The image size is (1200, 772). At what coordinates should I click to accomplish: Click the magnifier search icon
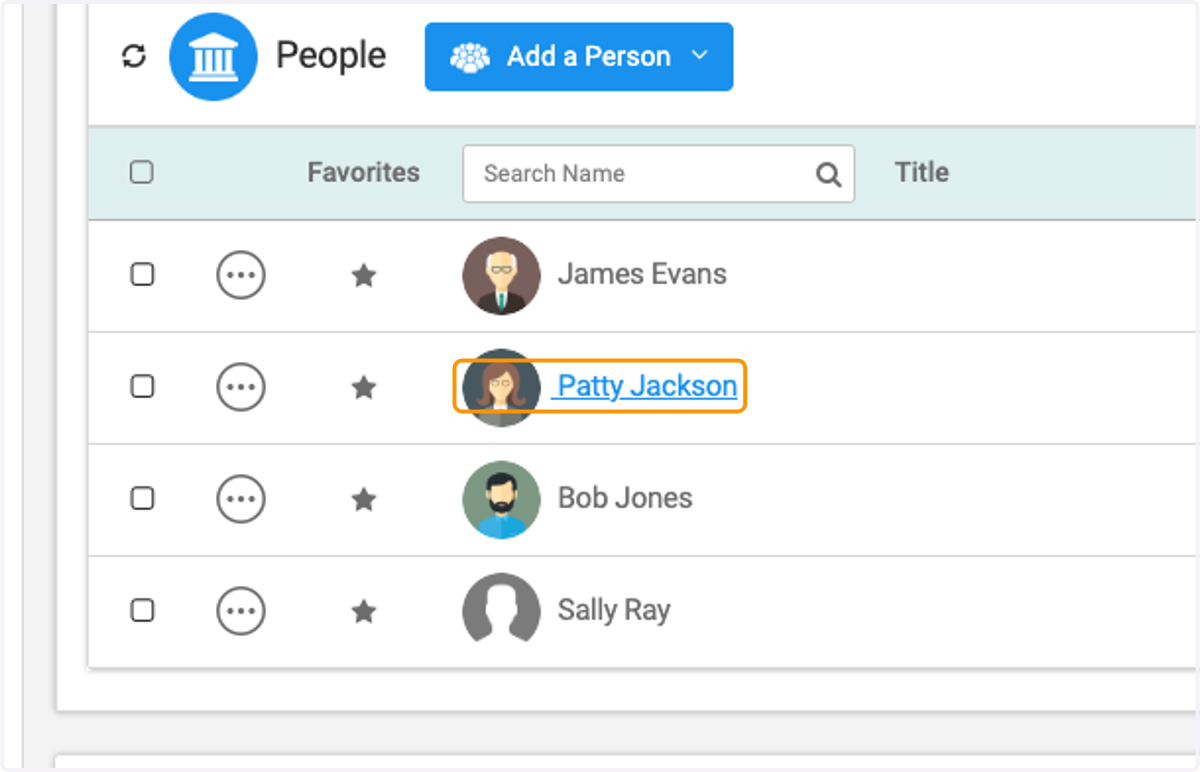pos(828,174)
